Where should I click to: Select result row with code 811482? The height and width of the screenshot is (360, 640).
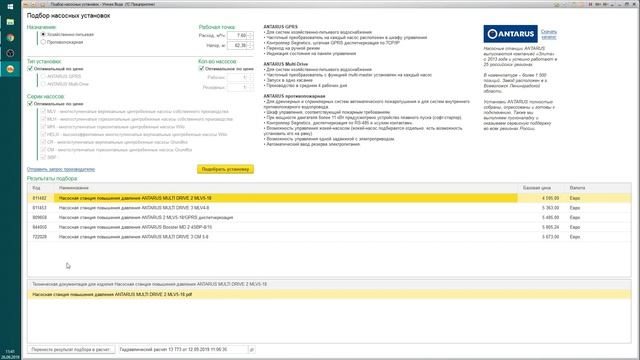pos(329,198)
